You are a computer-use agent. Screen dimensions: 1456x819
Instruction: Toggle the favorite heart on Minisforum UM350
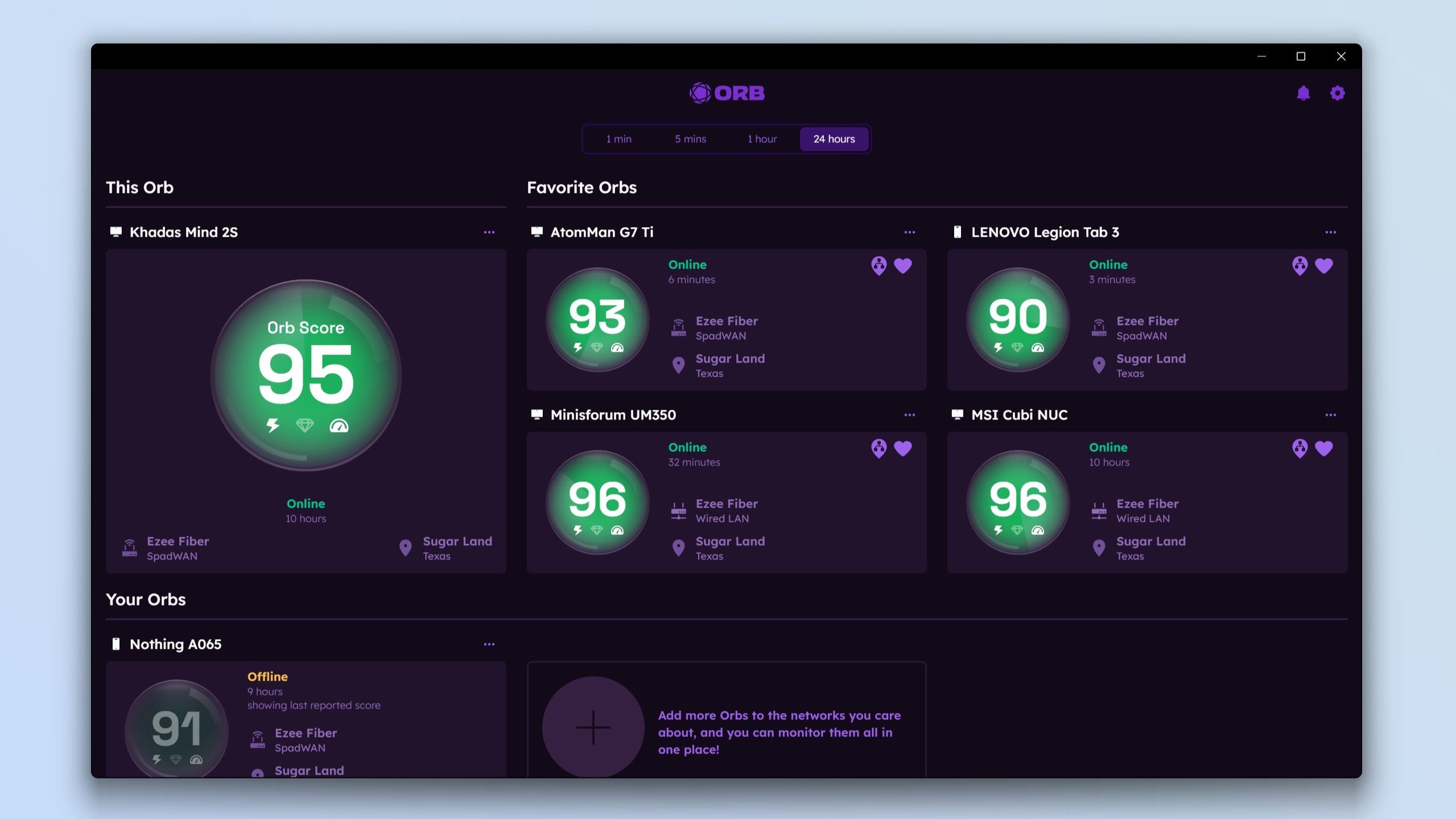point(903,448)
